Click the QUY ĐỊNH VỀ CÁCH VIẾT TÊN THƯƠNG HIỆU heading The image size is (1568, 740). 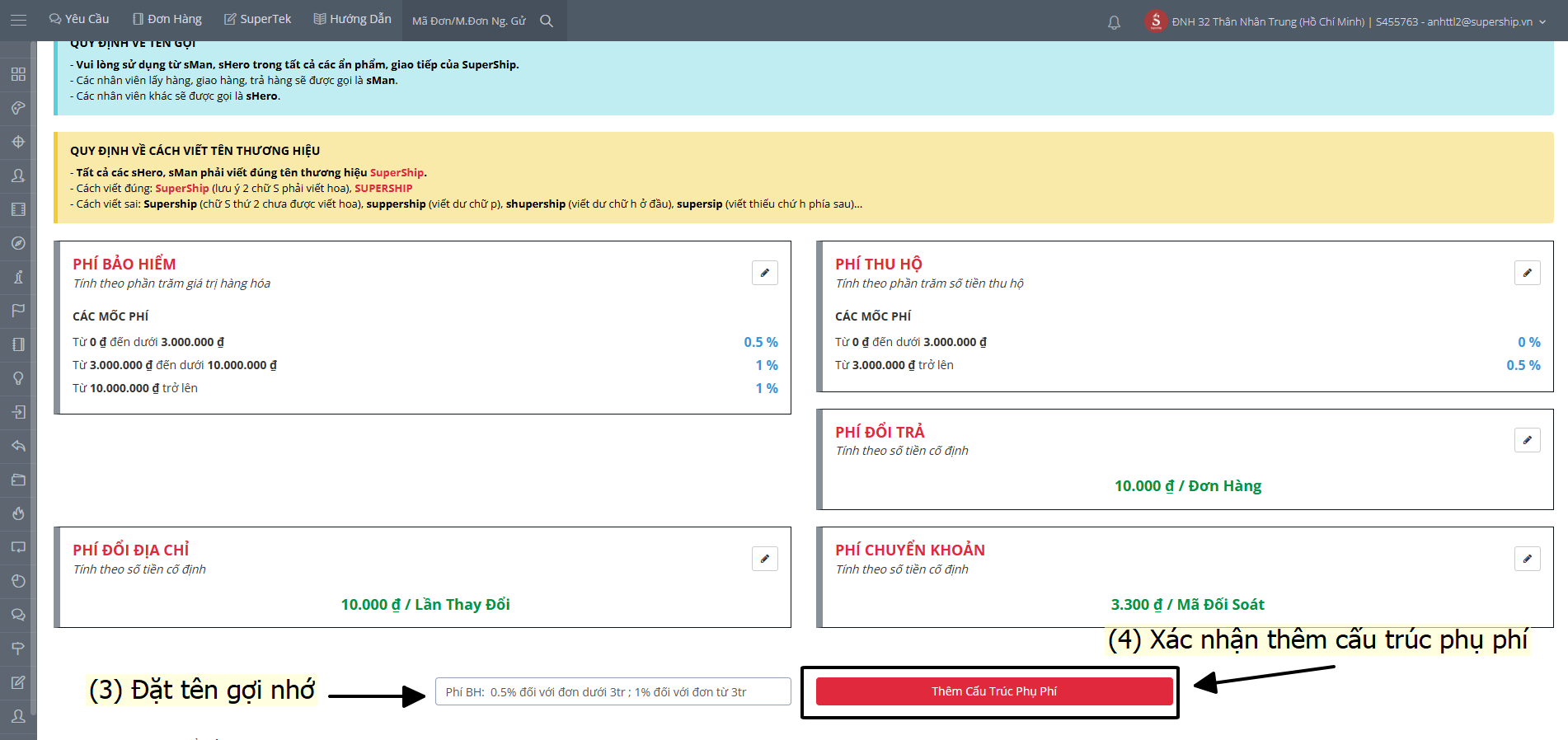(195, 151)
